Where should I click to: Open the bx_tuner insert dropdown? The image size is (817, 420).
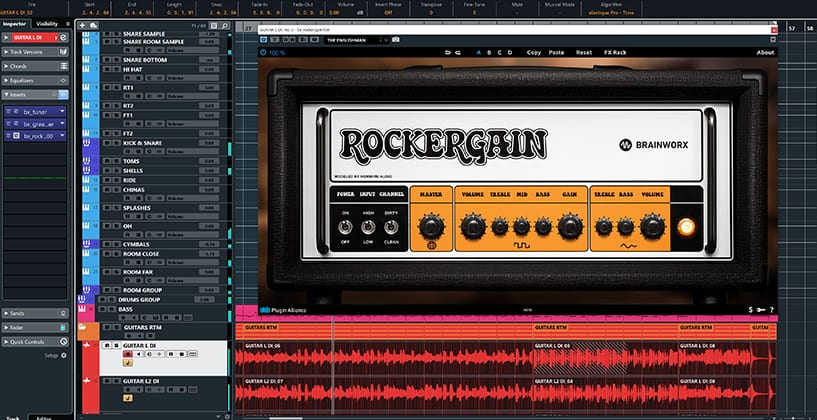pos(63,112)
